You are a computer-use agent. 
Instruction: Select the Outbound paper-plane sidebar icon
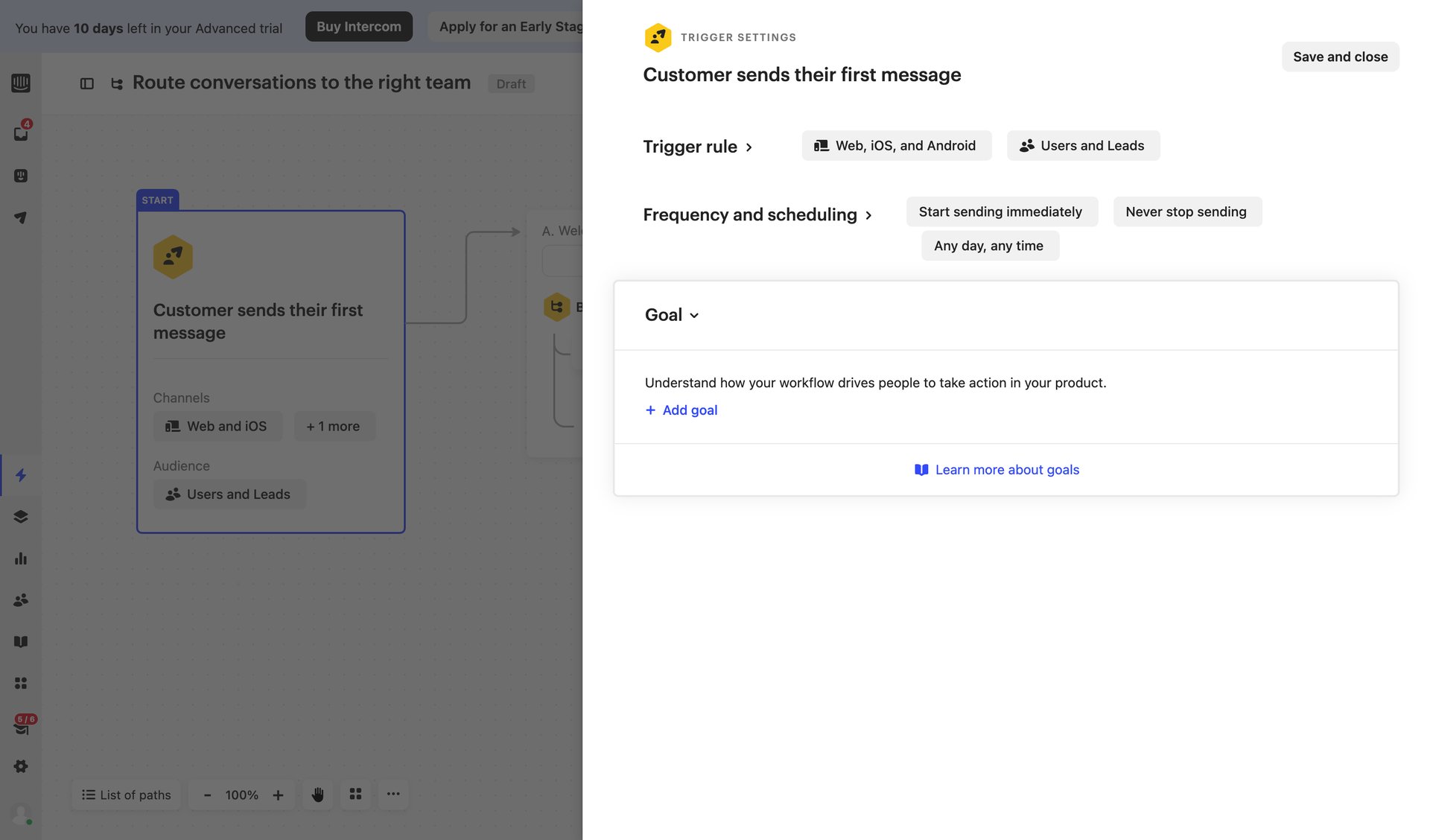pyautogui.click(x=20, y=217)
